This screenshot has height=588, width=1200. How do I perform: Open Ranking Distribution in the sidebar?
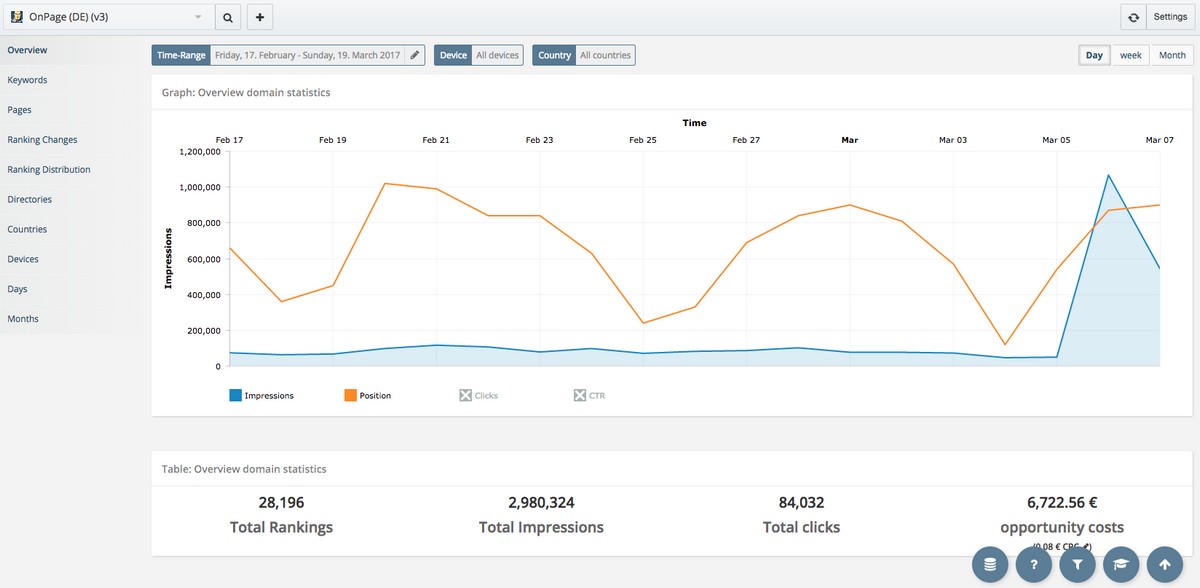tap(49, 170)
